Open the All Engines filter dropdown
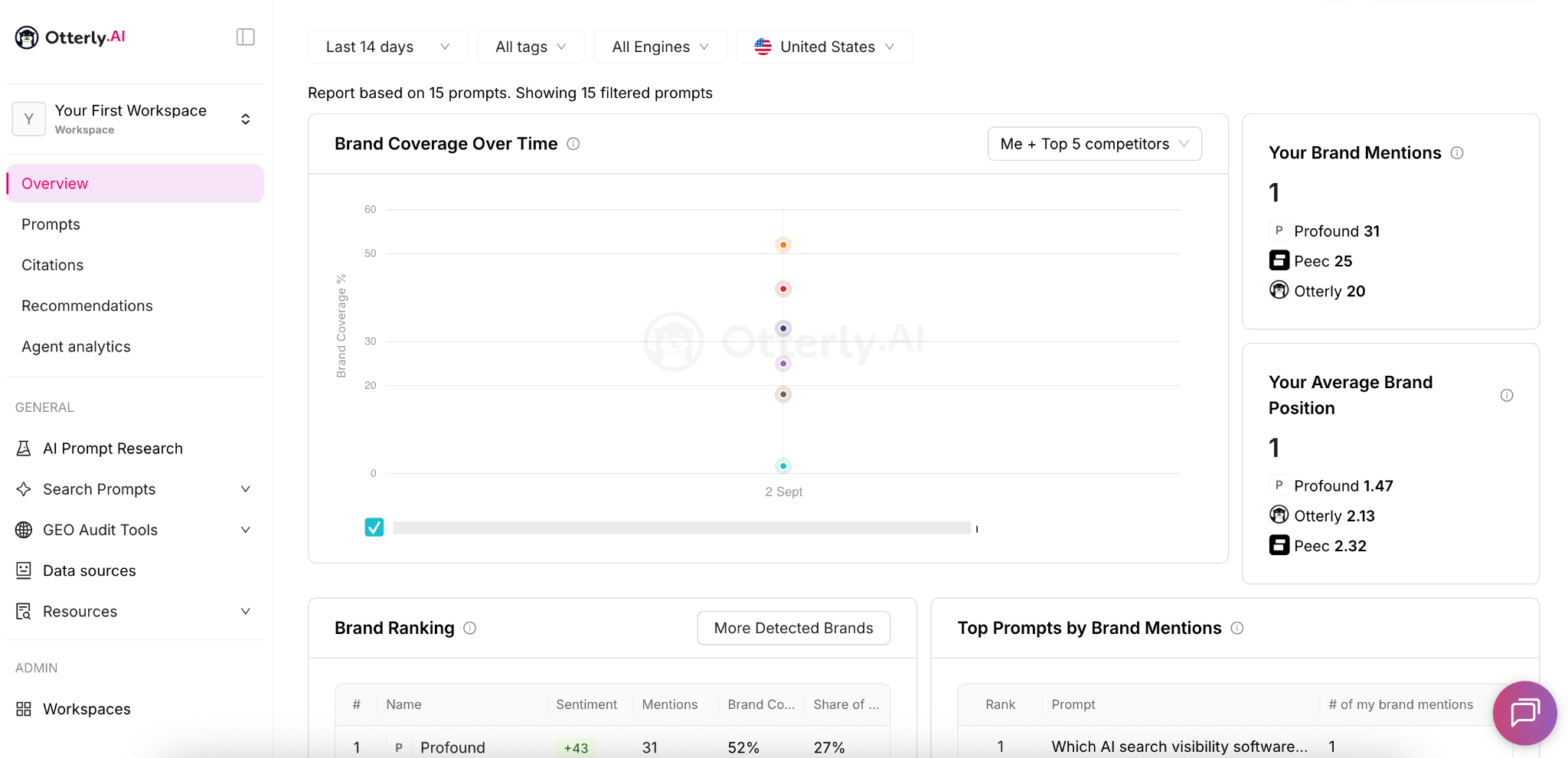The image size is (1568, 758). (x=660, y=47)
